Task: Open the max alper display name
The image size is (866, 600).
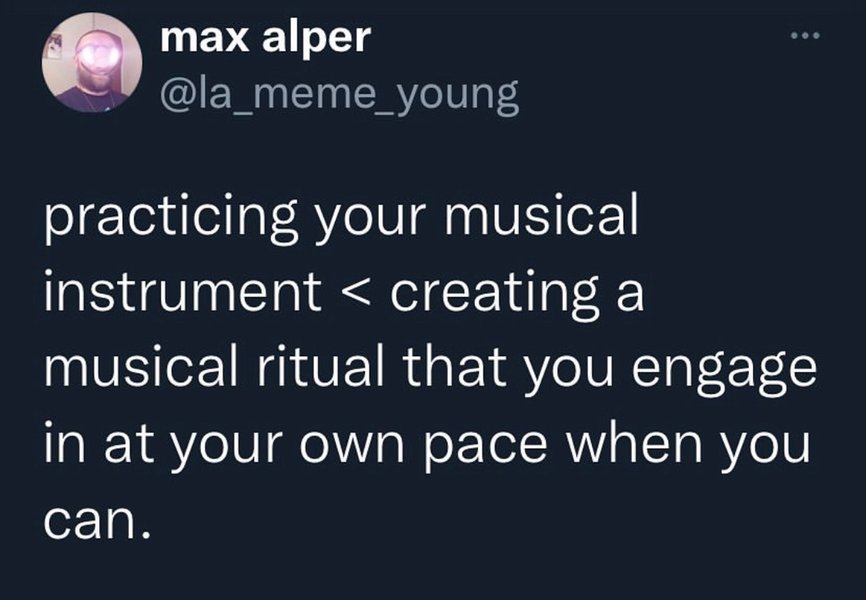Action: click(x=265, y=39)
